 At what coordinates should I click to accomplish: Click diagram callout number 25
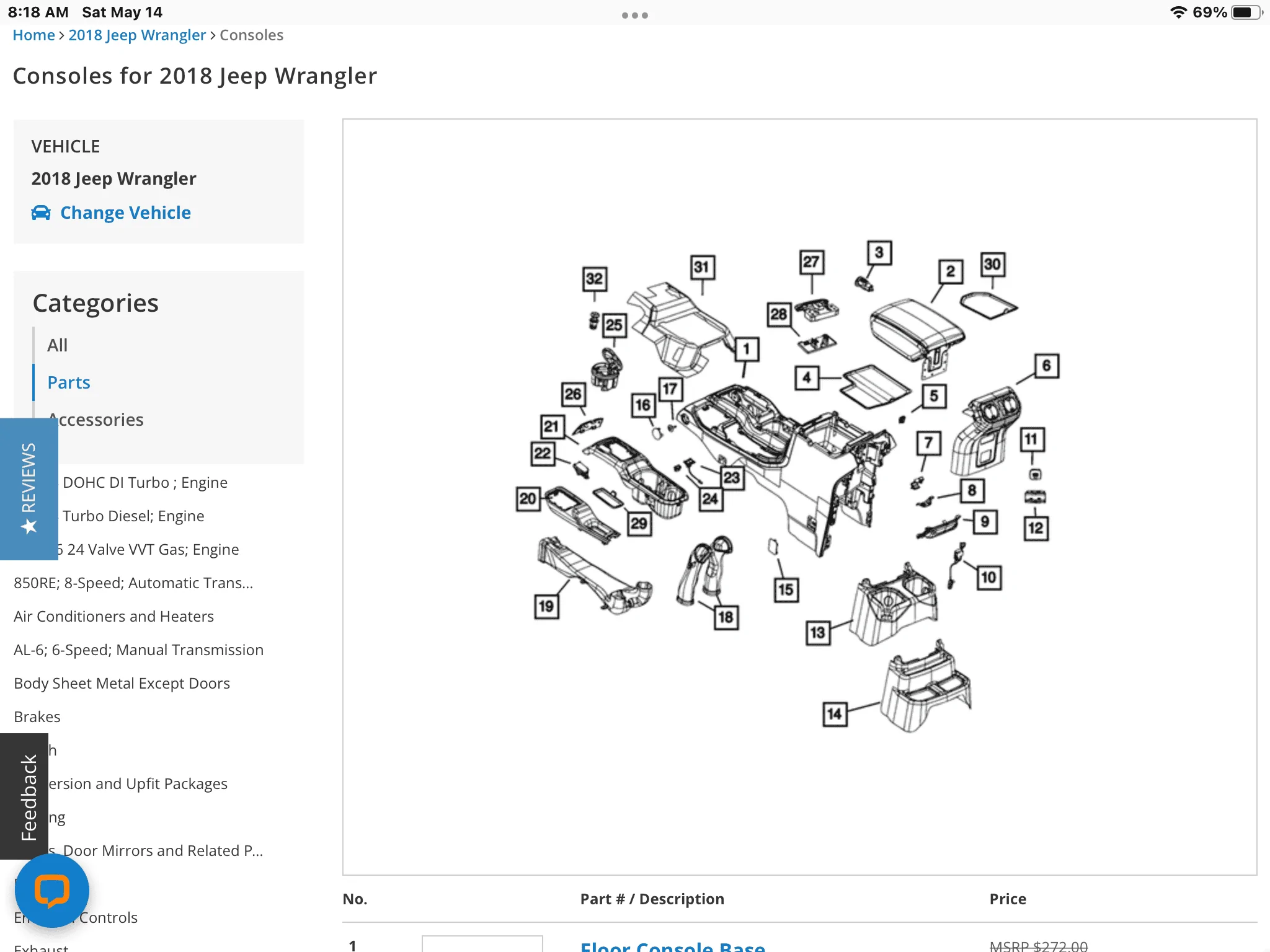615,325
